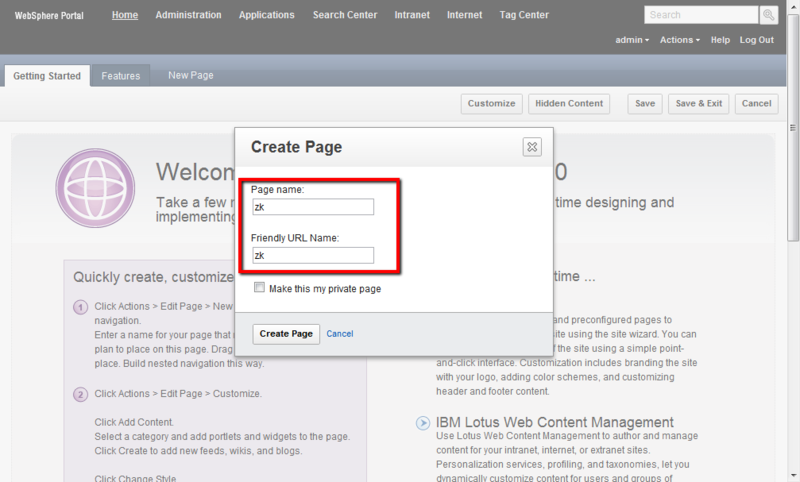
Task: Open the Hidden Content panel
Action: click(x=569, y=104)
